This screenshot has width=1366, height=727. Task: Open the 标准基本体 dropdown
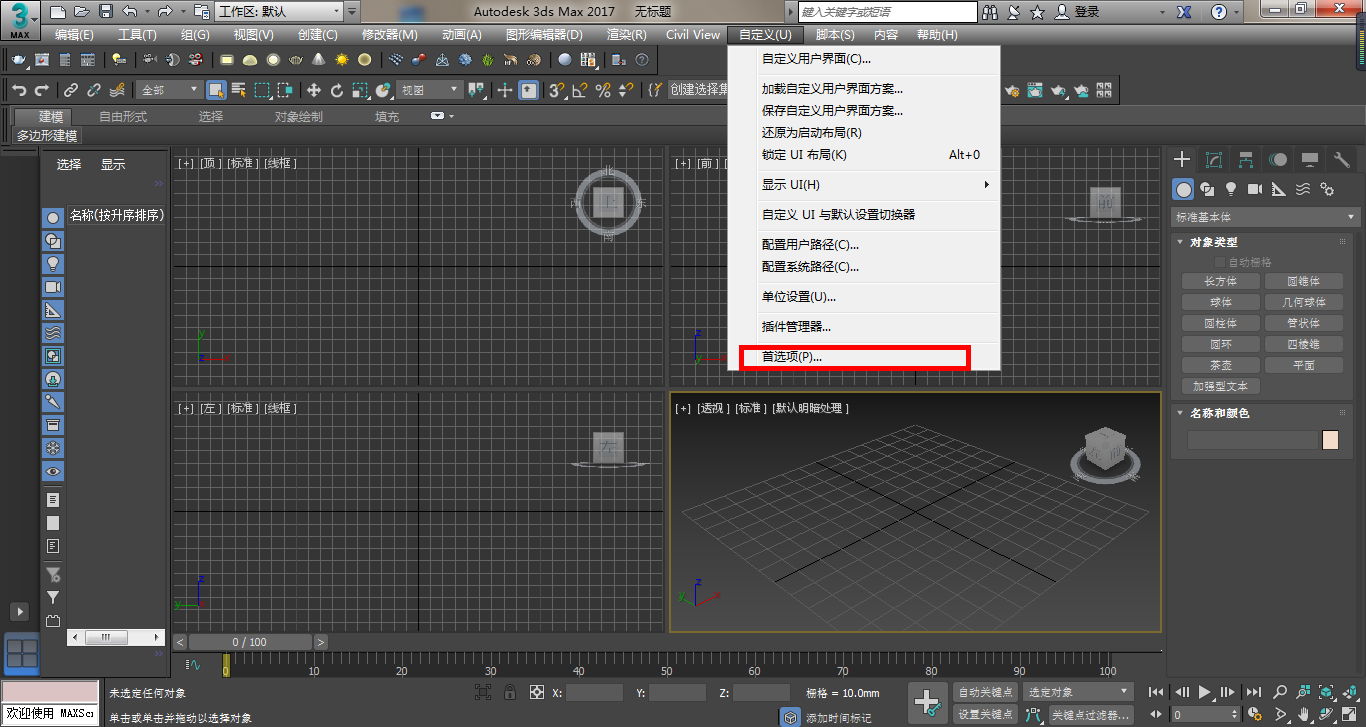click(1265, 217)
